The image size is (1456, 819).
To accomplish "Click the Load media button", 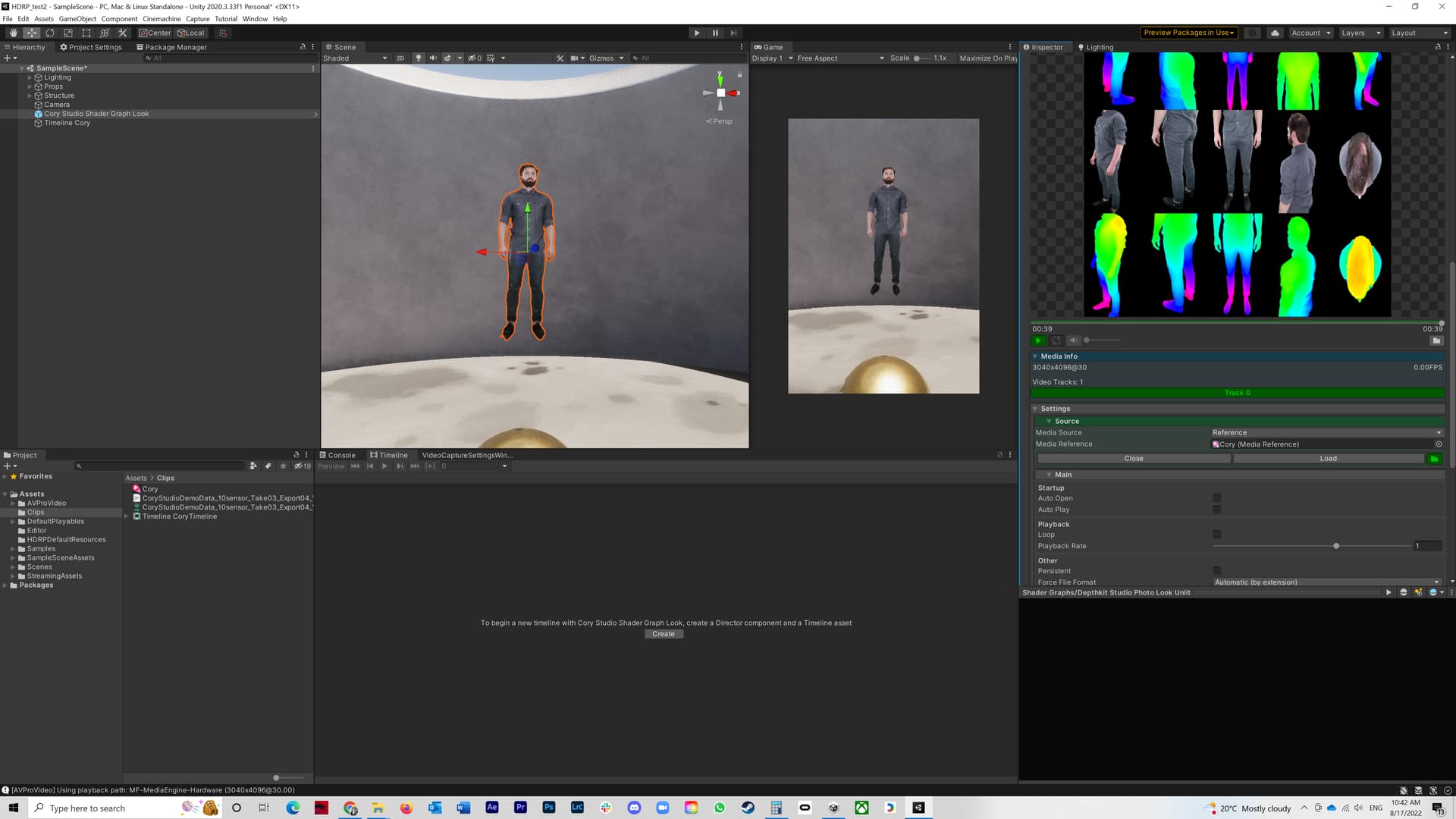I will tap(1328, 458).
